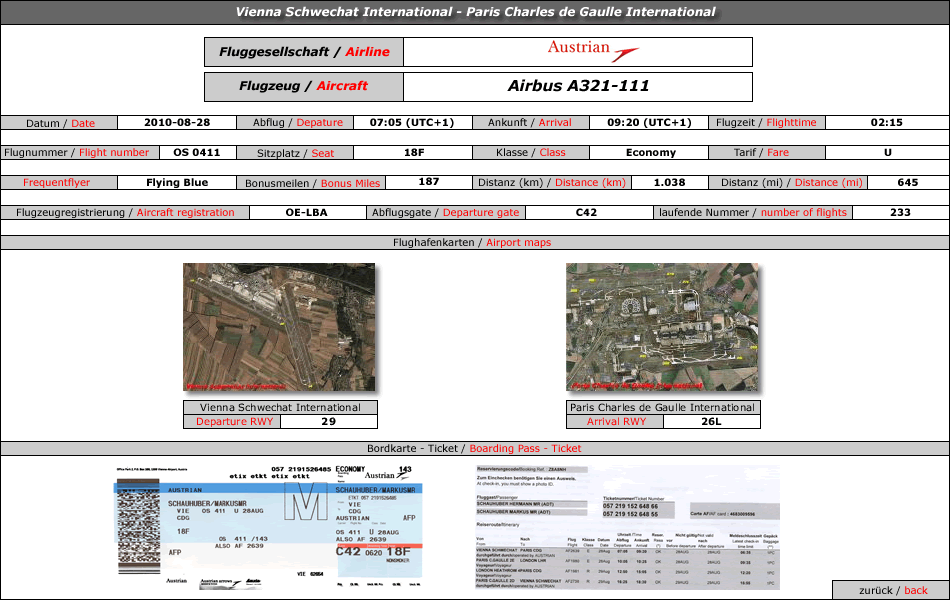
Task: Click the Flugzeug / Aircraft label
Action: [304, 87]
